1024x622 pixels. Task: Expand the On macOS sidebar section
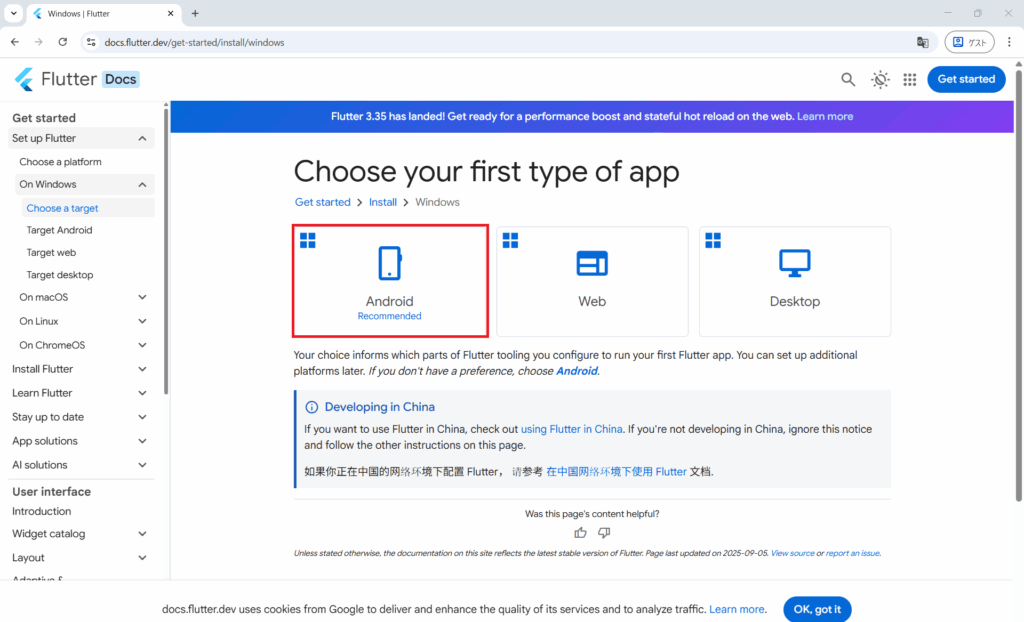tap(142, 297)
